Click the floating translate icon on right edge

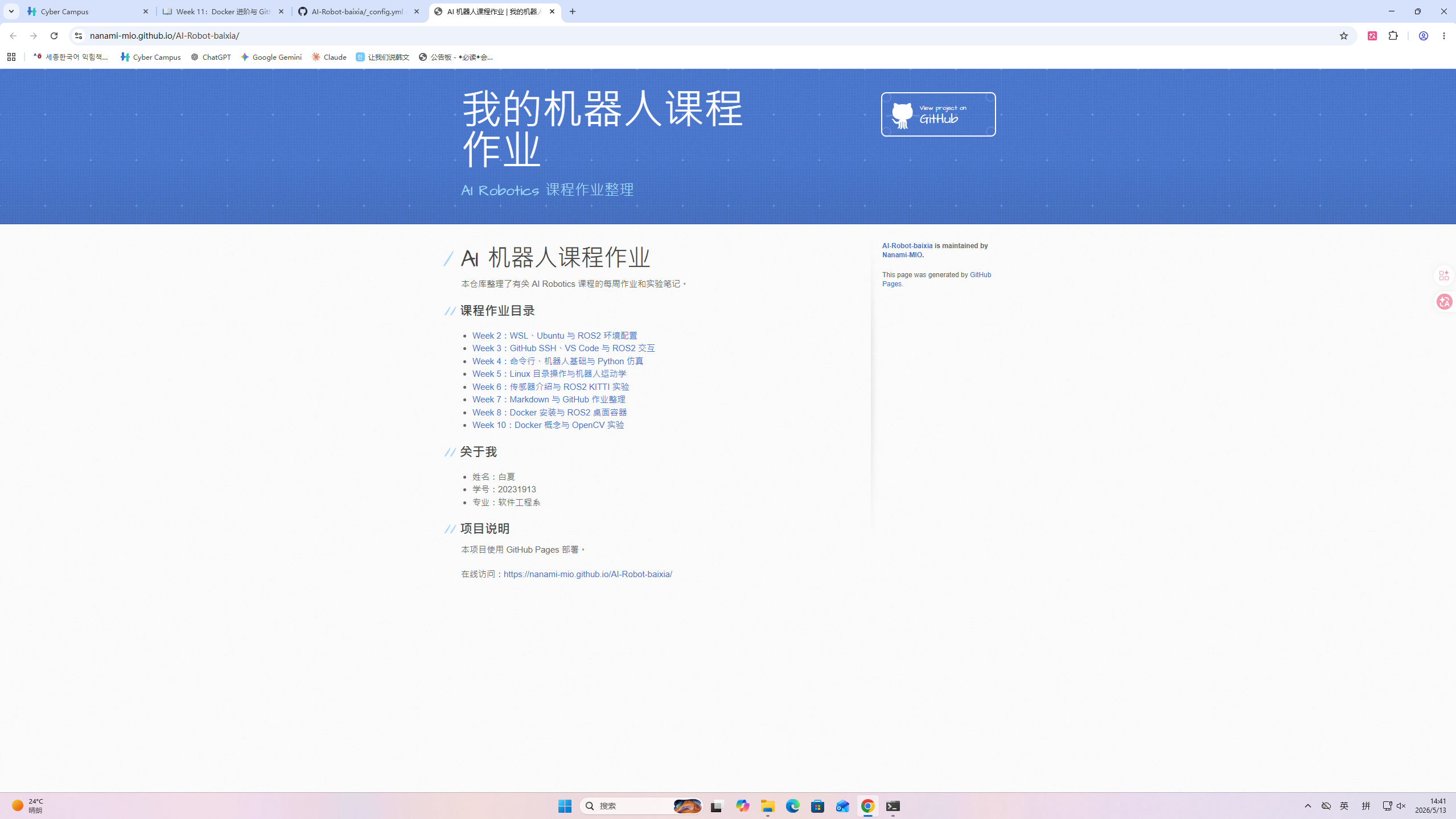1445,302
